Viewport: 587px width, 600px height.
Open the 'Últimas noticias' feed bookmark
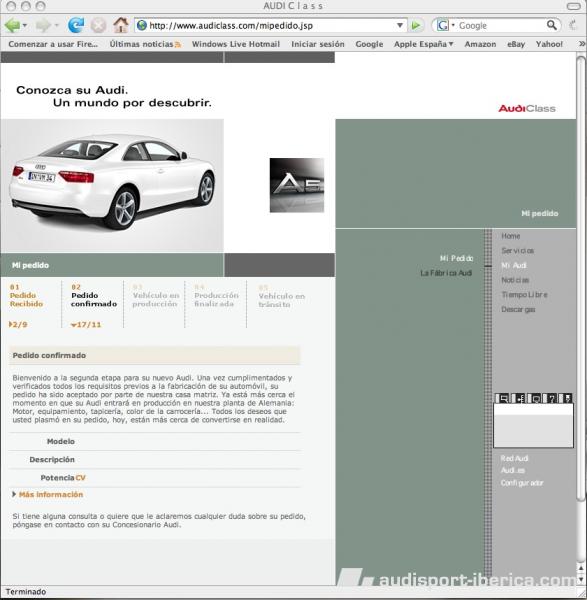145,44
